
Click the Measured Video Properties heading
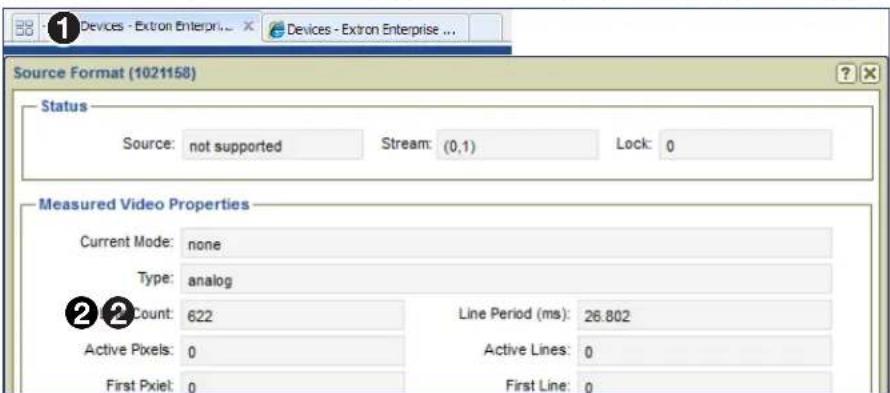pyautogui.click(x=144, y=204)
